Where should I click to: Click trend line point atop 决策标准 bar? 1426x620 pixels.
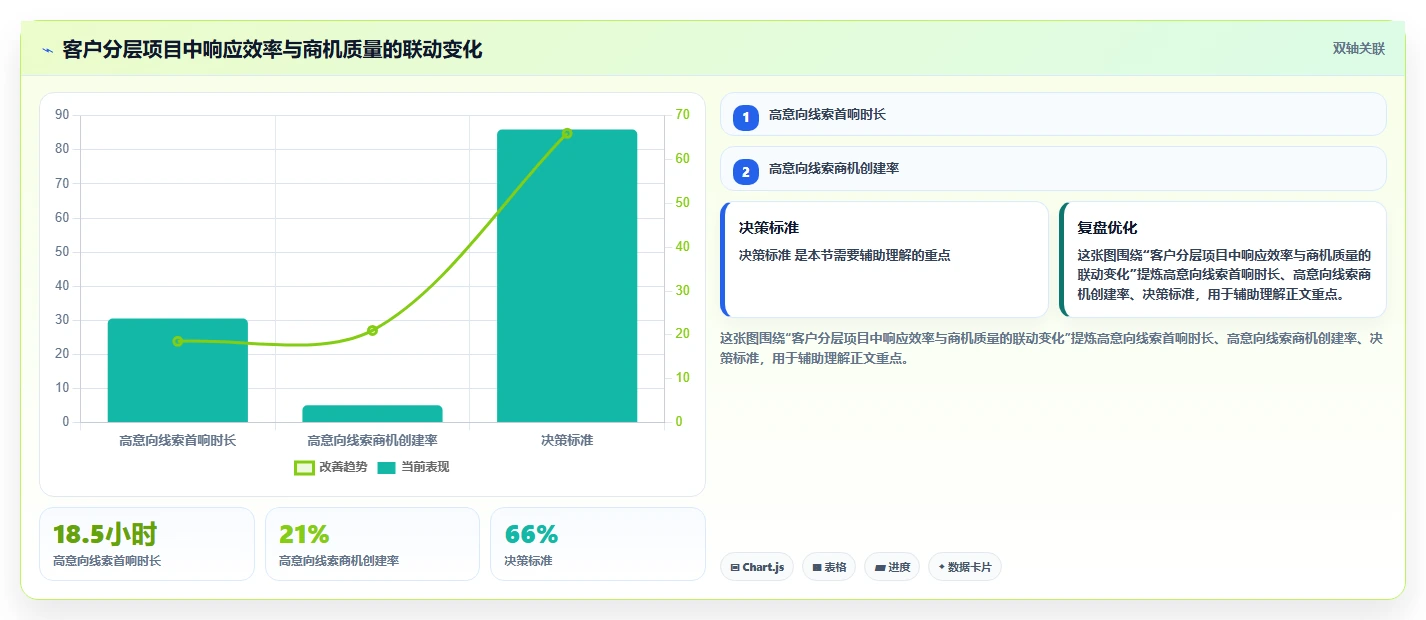tap(567, 133)
